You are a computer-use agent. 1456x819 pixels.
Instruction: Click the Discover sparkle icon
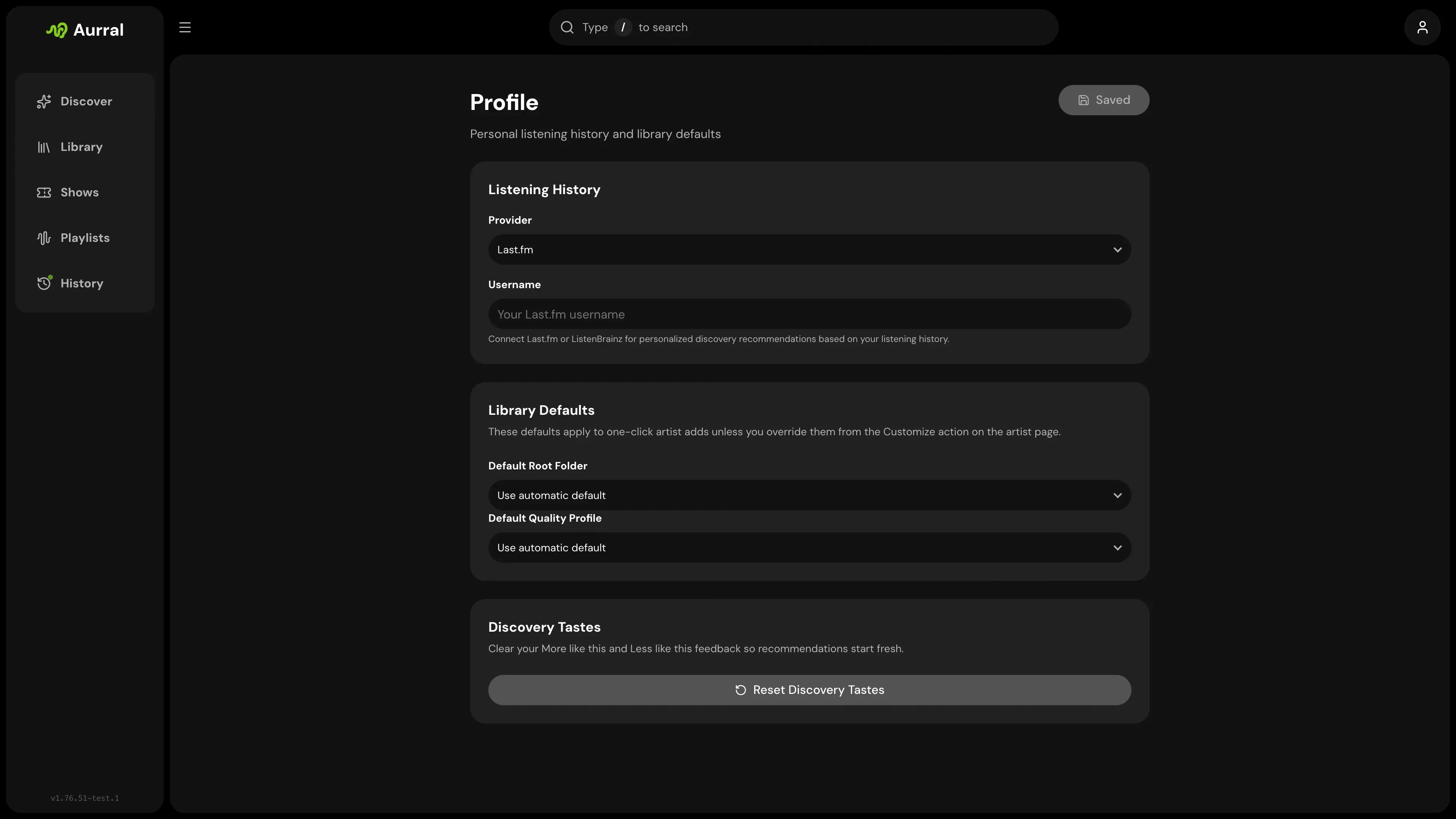coord(44,101)
